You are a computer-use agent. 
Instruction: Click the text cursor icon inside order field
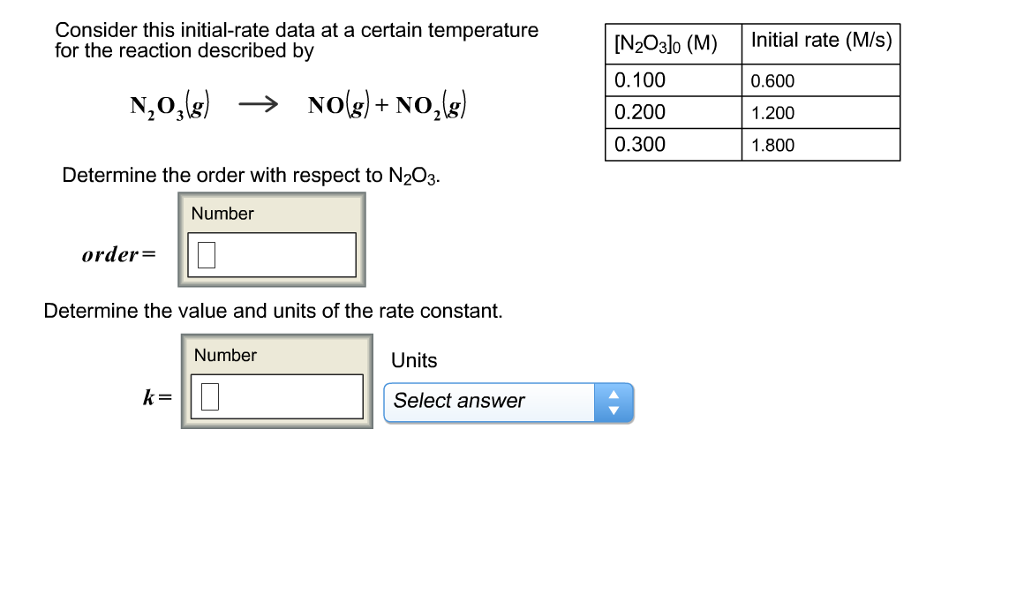pyautogui.click(x=204, y=254)
